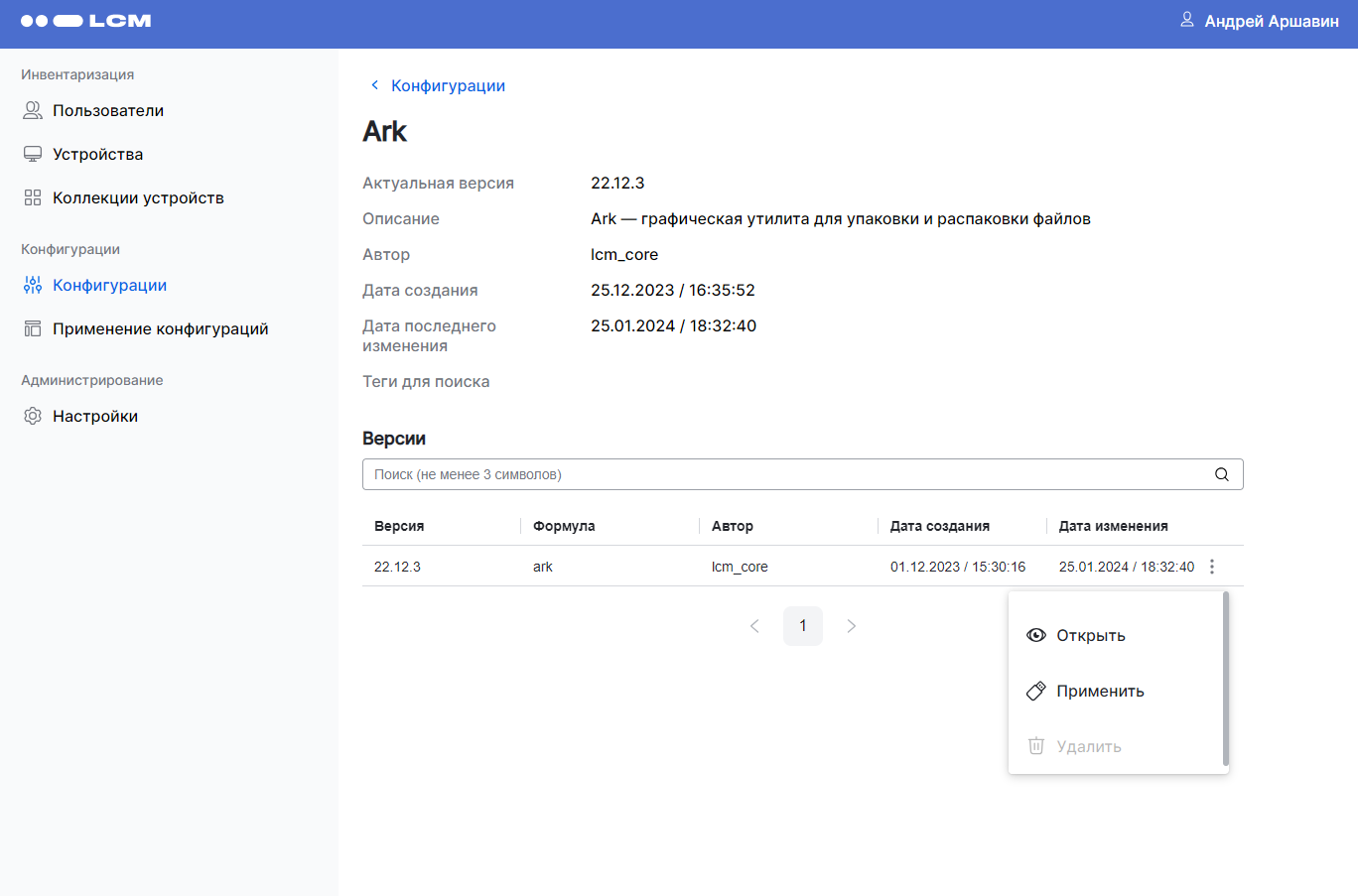Viewport: 1358px width, 896px height.
Task: Select the greyed-out Удалить menu entry
Action: [1088, 747]
